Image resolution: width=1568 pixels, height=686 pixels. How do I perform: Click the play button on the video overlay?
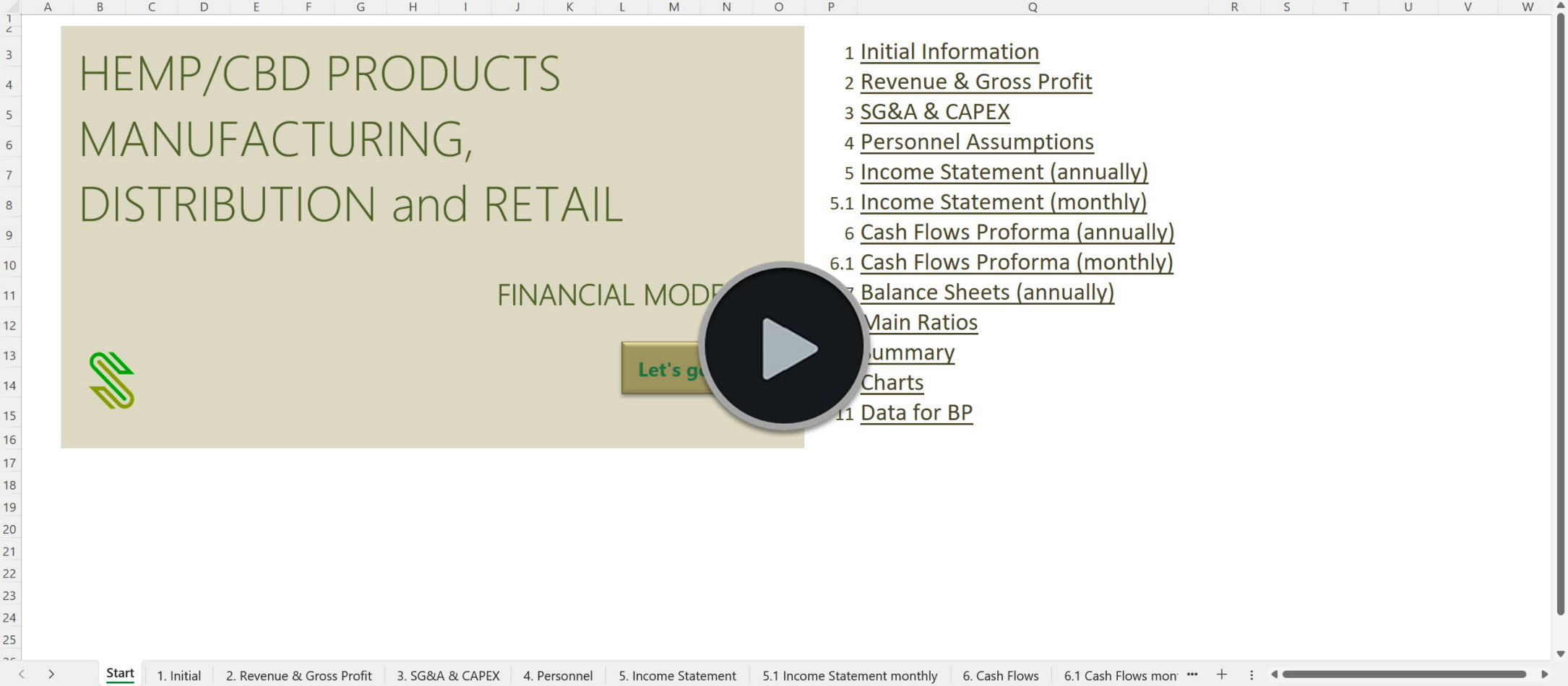click(x=783, y=349)
